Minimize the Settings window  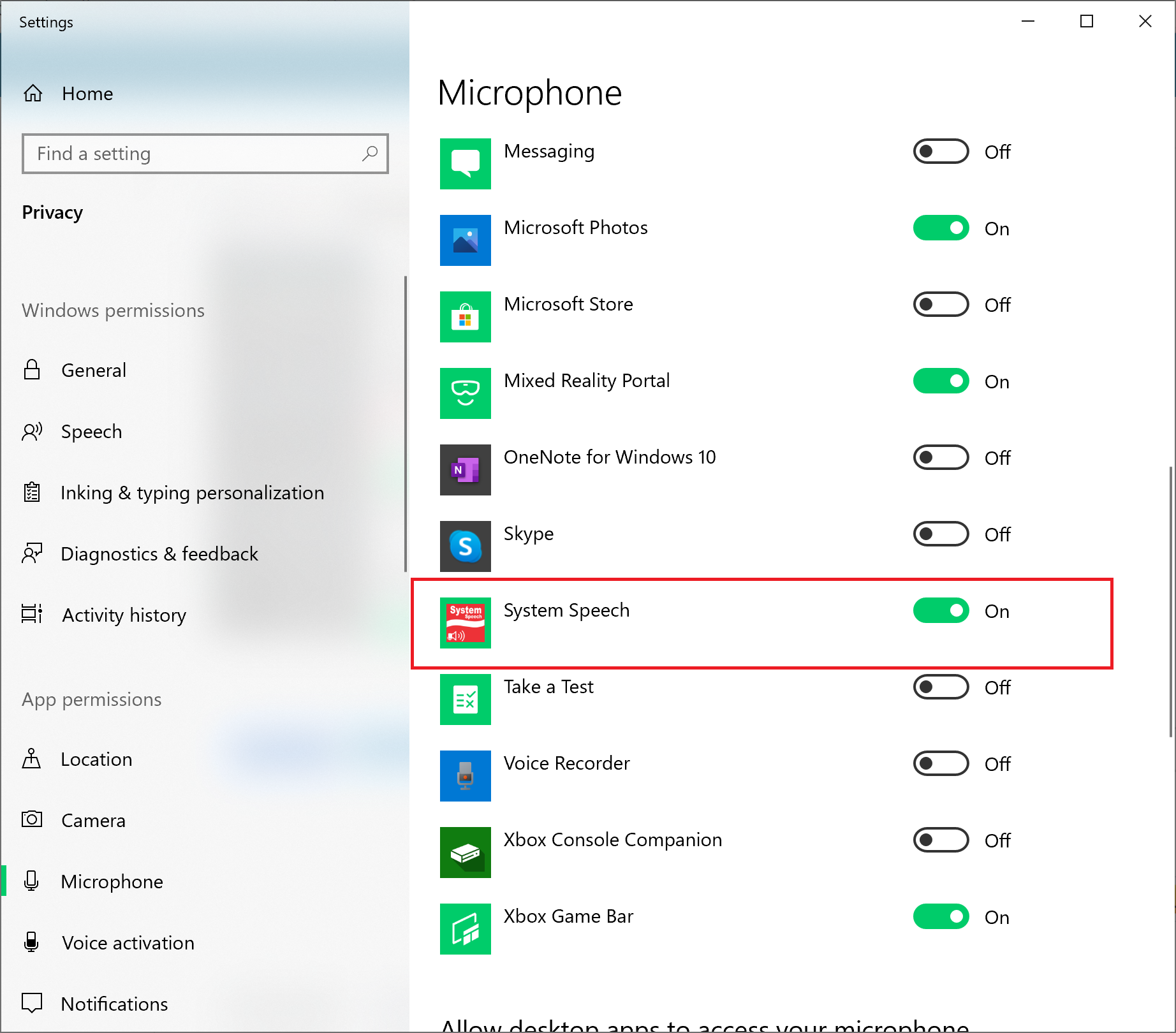1028,21
